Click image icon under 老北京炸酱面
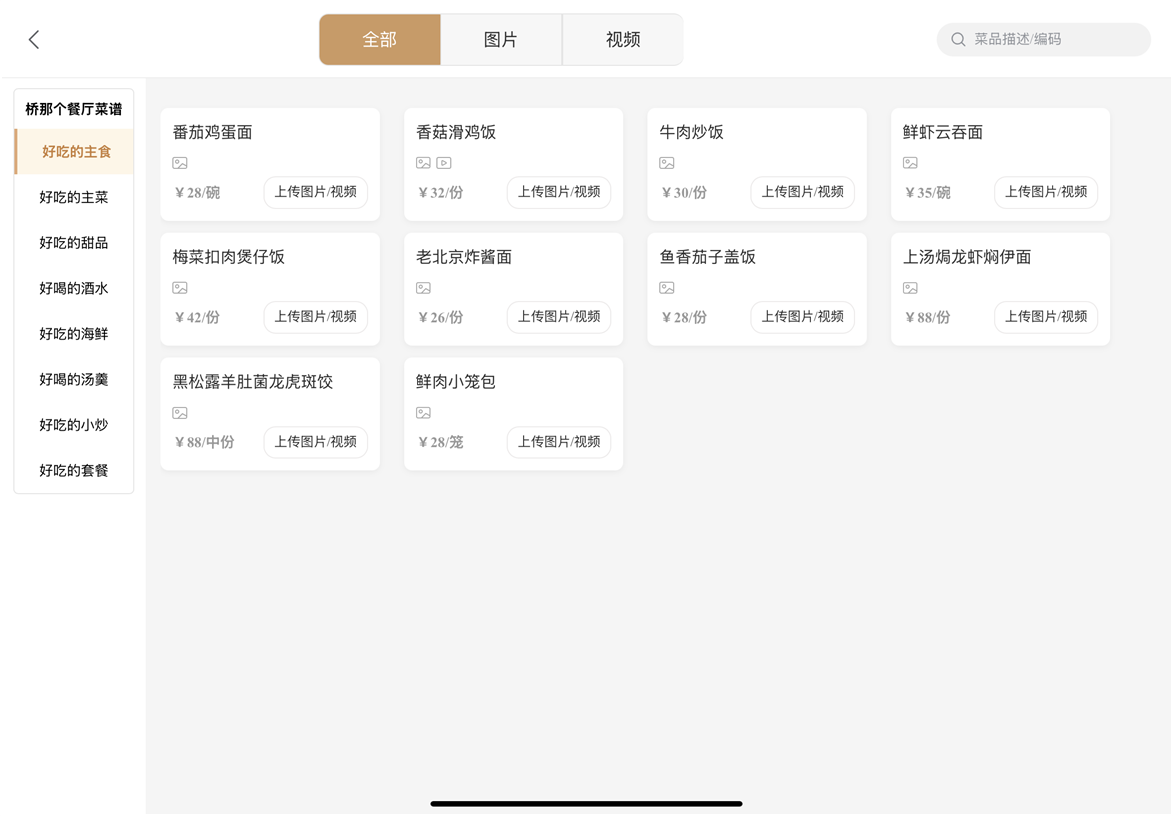 click(424, 288)
